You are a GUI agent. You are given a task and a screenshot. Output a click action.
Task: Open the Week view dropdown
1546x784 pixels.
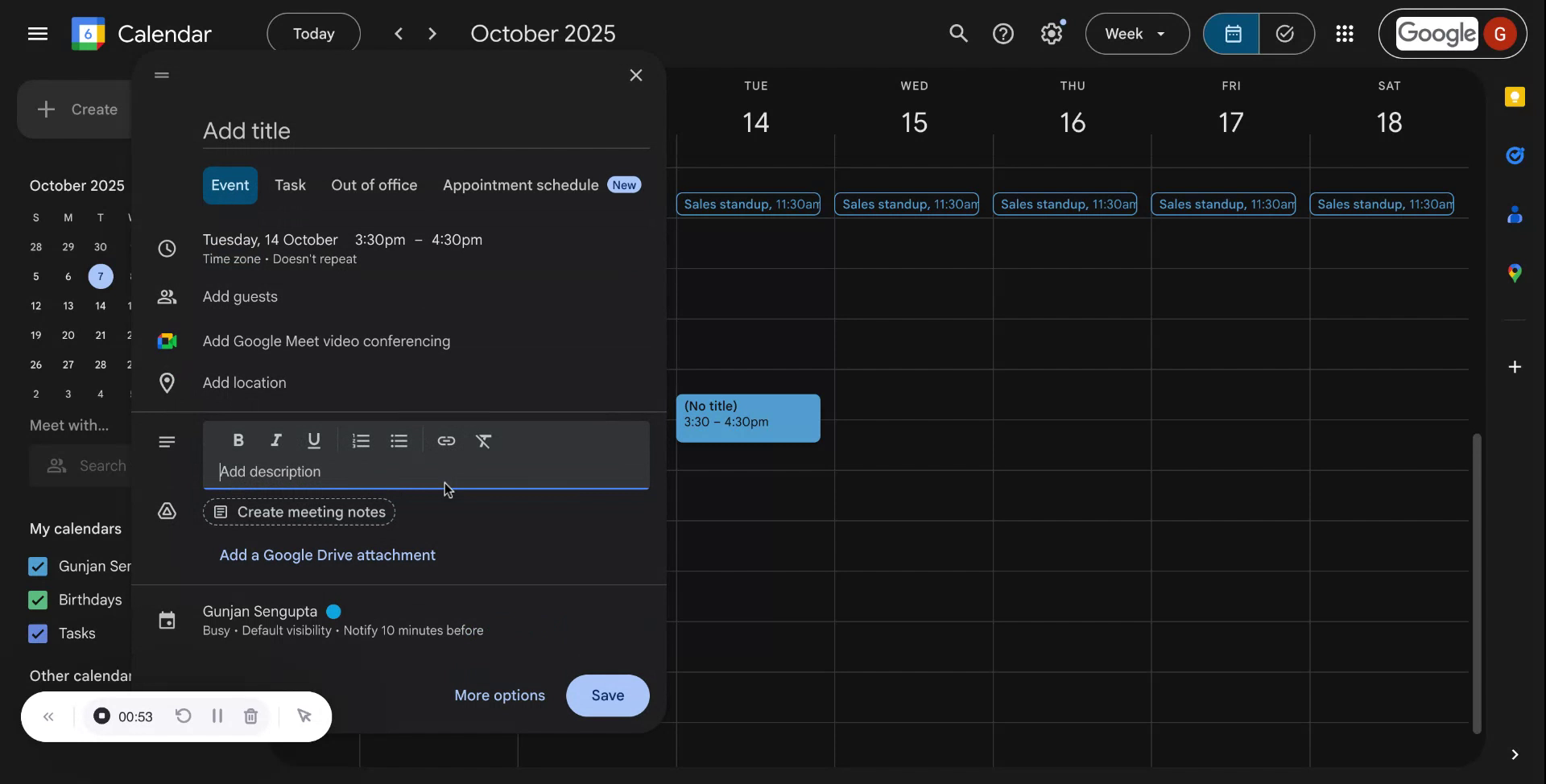1136,33
